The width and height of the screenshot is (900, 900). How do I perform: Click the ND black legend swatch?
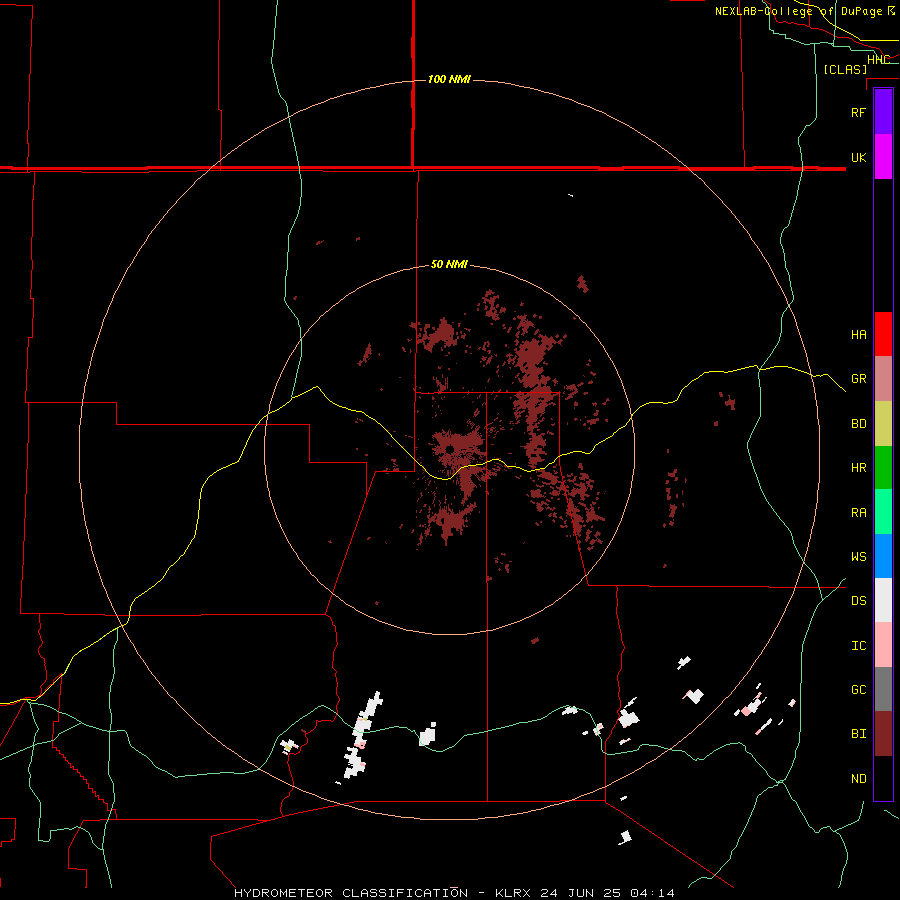883,778
